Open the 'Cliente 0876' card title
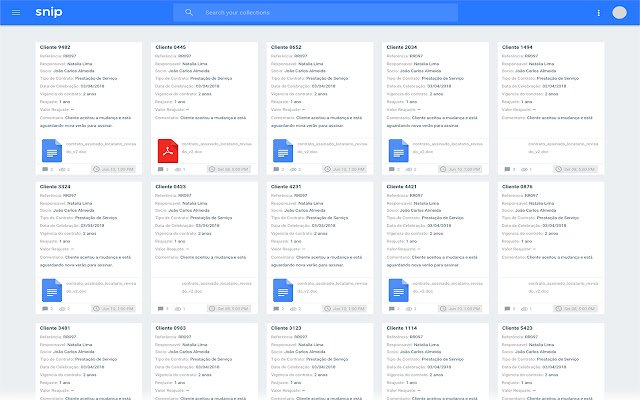The image size is (640, 400). click(x=517, y=187)
